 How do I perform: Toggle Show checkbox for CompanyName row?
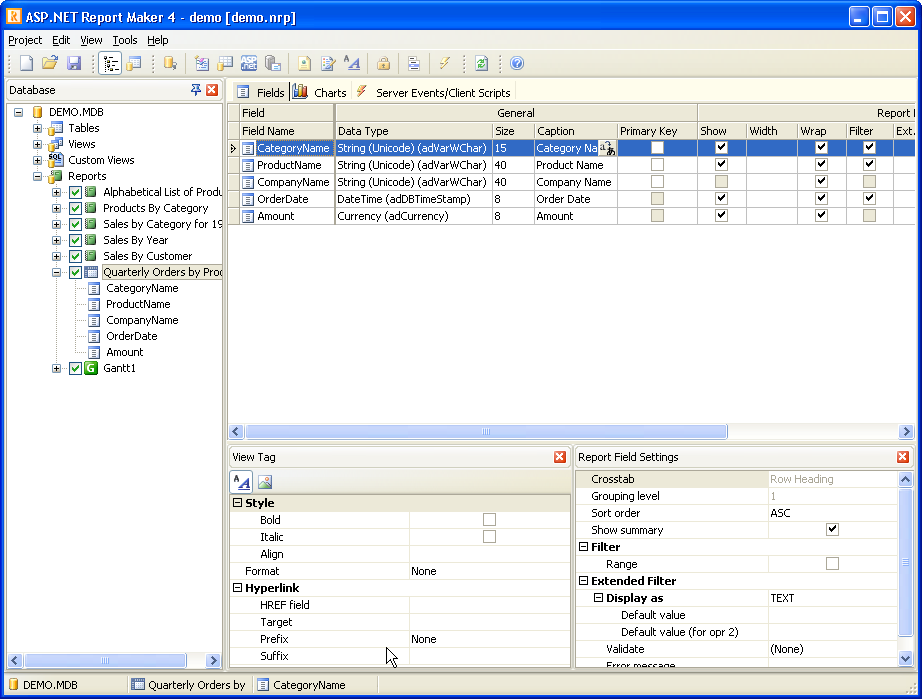click(721, 182)
